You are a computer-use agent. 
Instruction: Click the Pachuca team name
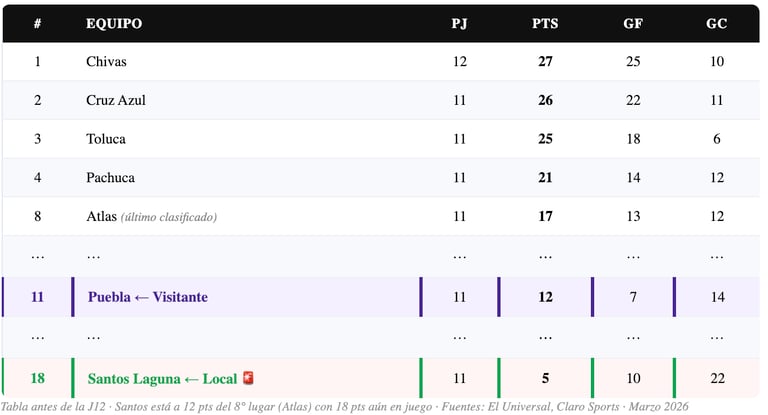tap(110, 177)
